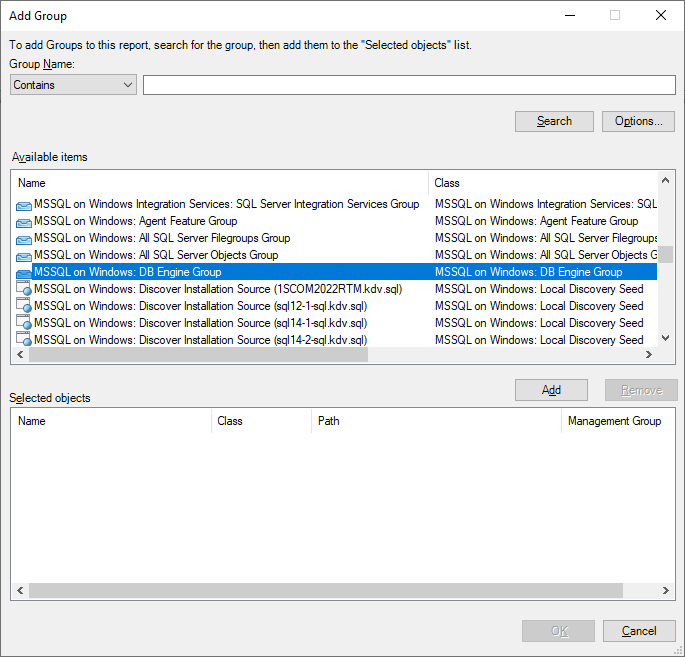This screenshot has width=685, height=657.
Task: Click the seed icon beside 1SCOM2022RTM.kdv.sql row
Action: pyautogui.click(x=24, y=289)
